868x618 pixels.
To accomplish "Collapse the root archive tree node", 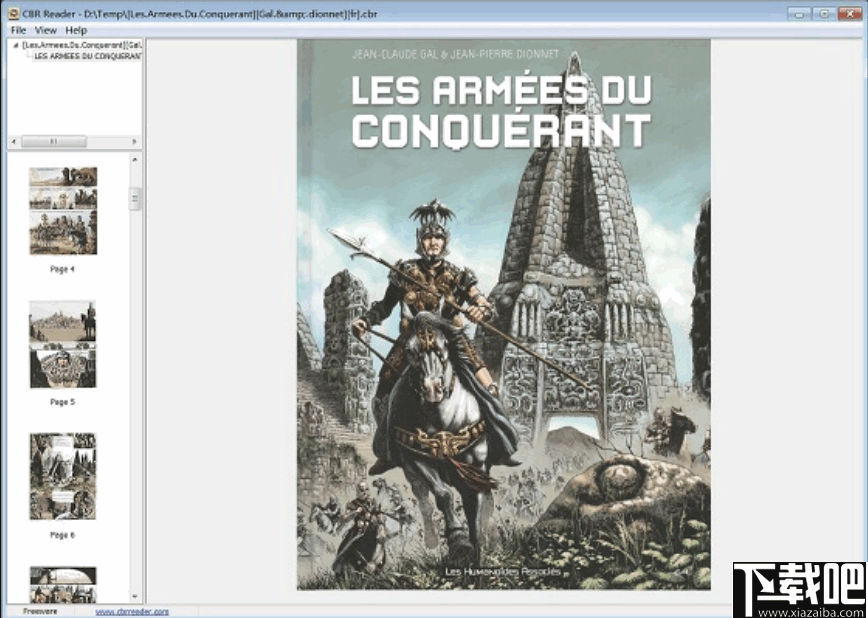I will click(x=16, y=45).
